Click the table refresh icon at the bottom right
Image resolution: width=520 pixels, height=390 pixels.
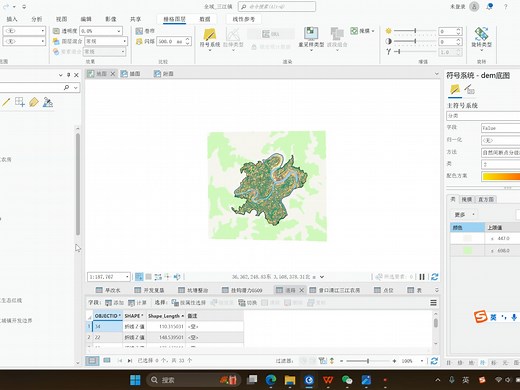[x=434, y=361]
